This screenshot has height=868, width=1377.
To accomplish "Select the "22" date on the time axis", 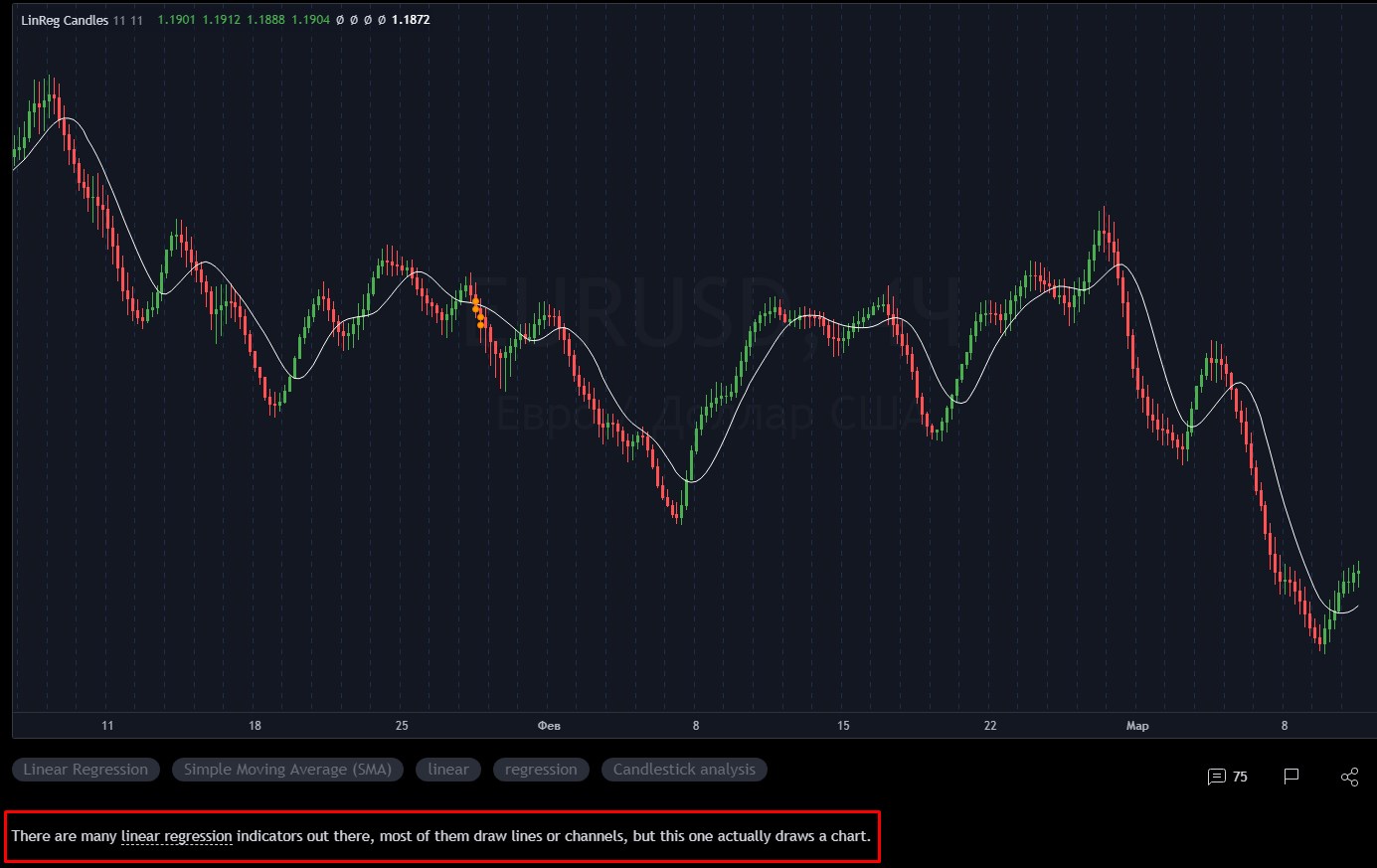I will coord(990,726).
